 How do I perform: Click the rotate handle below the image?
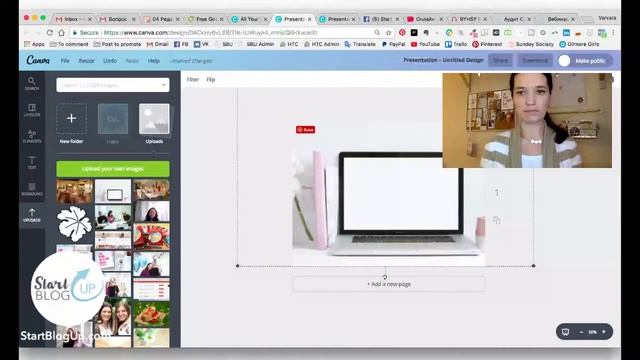384,277
